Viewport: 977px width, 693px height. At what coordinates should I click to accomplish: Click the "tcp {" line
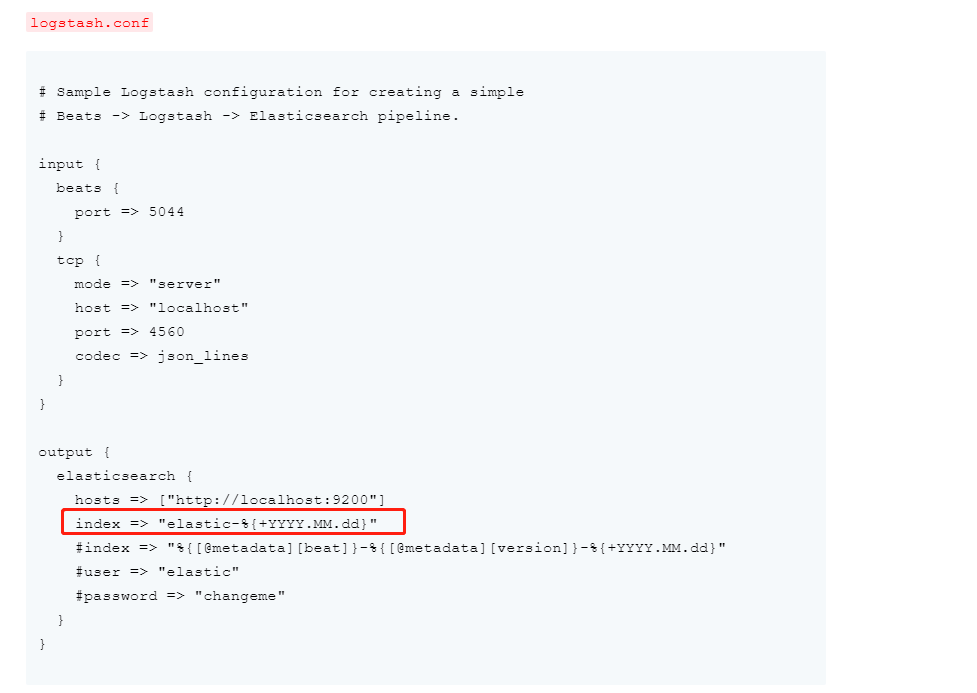click(x=76, y=260)
